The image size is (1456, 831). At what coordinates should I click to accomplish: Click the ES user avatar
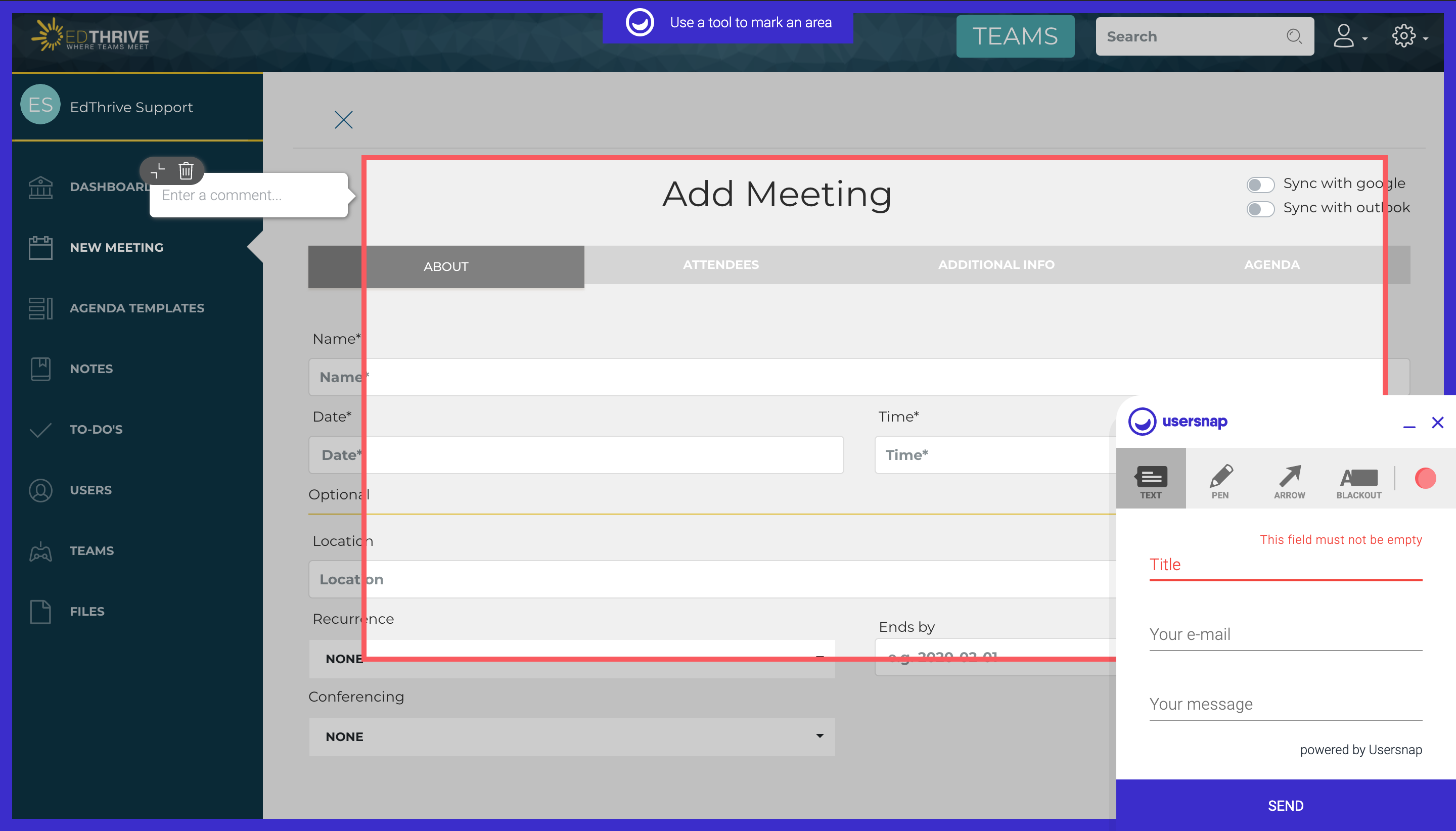pos(40,105)
